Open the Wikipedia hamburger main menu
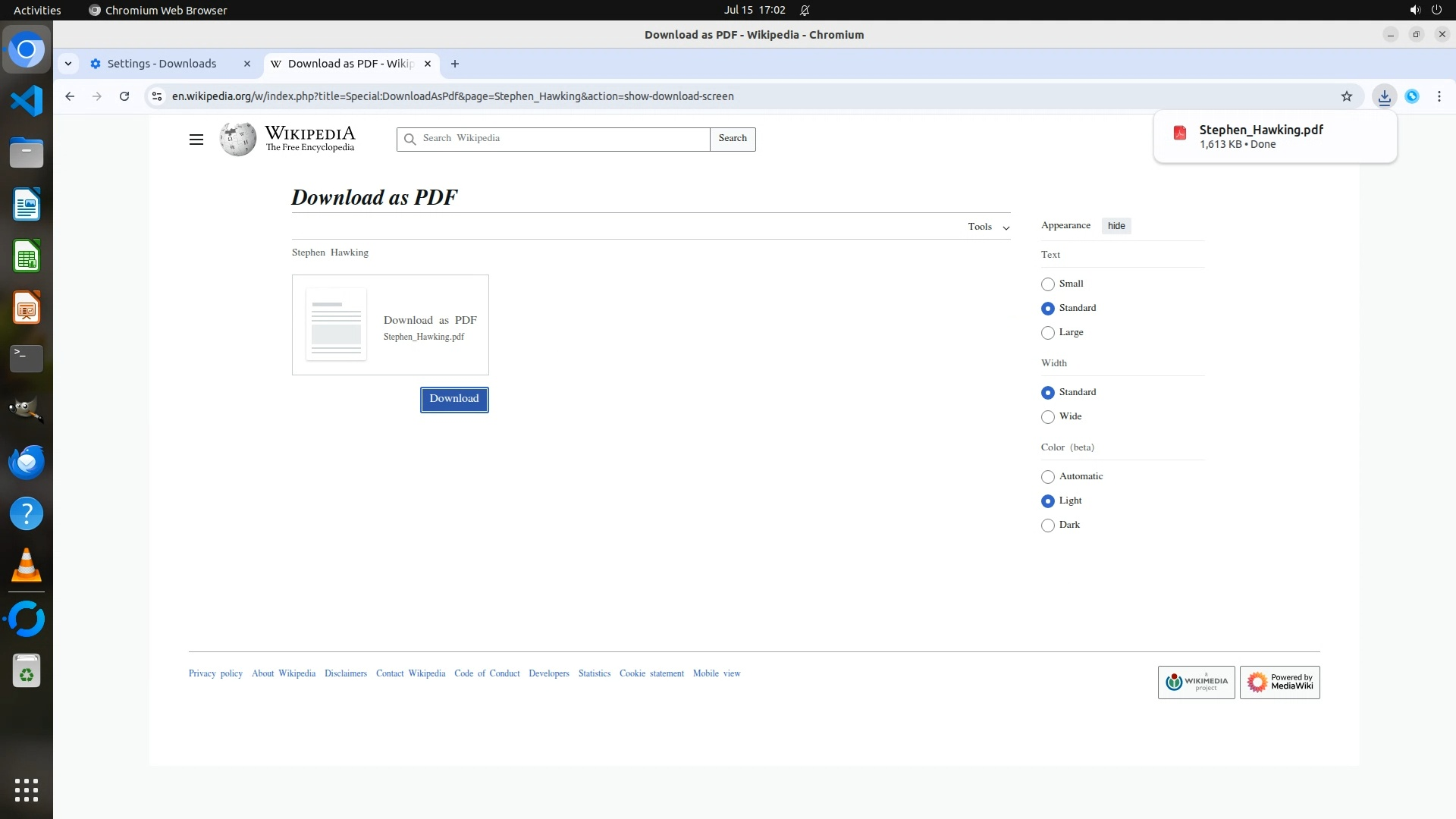Image resolution: width=1456 pixels, height=819 pixels. (196, 140)
